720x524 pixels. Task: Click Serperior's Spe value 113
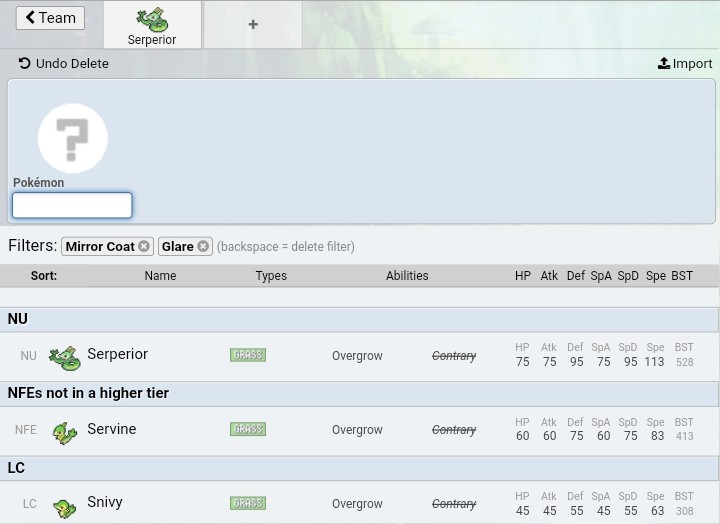click(654, 362)
